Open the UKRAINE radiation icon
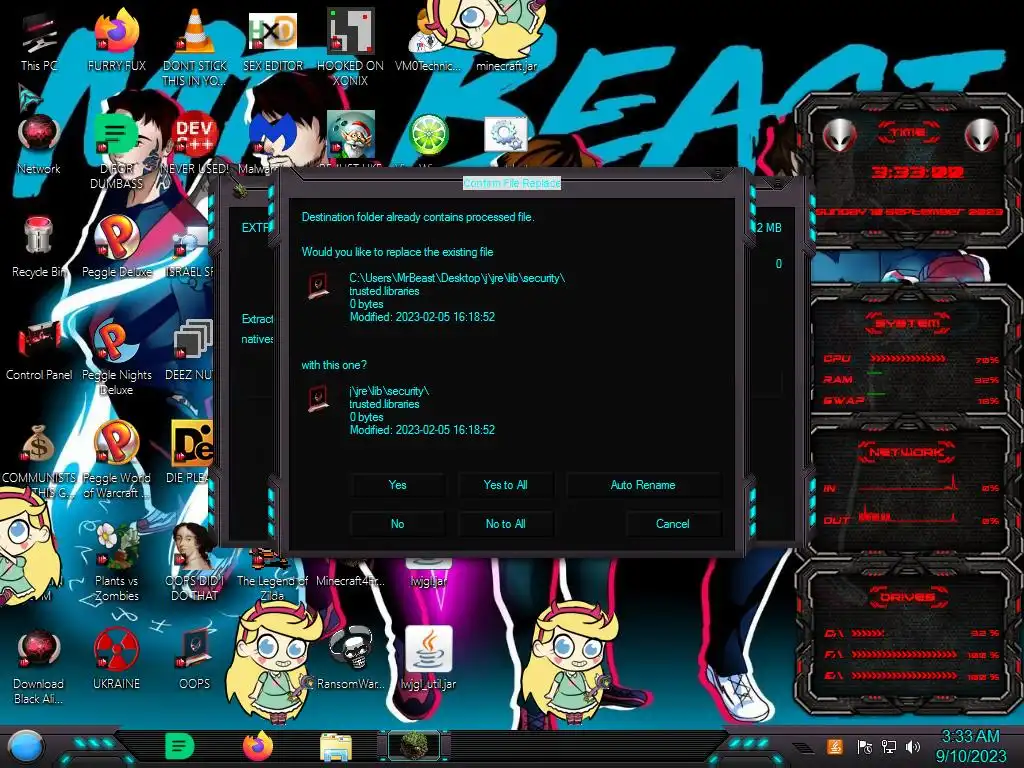Viewport: 1024px width, 768px height. 117,658
